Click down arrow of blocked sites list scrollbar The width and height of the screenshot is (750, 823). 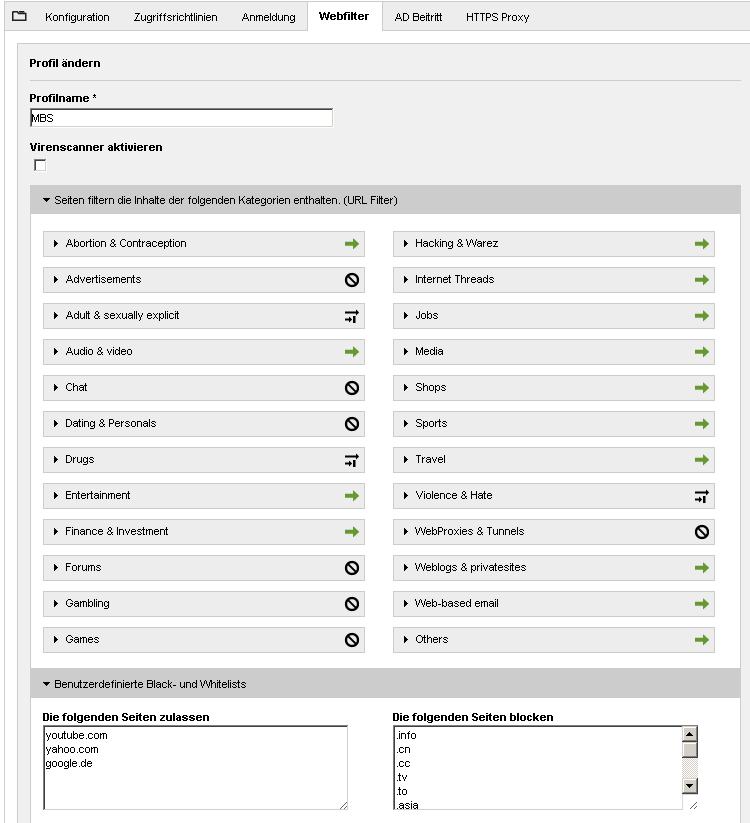690,786
